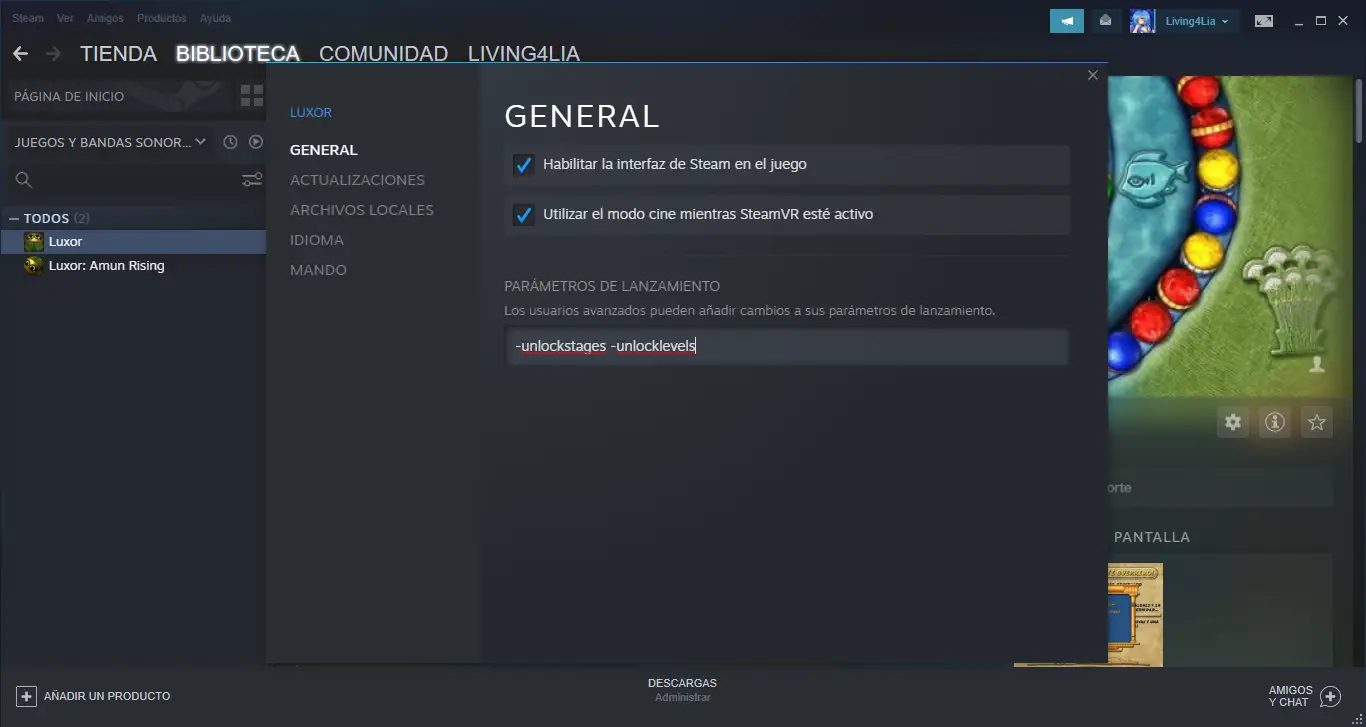Screen dimensions: 1366x727
Task: Open the Steam announcements megaphone icon
Action: 1067,21
